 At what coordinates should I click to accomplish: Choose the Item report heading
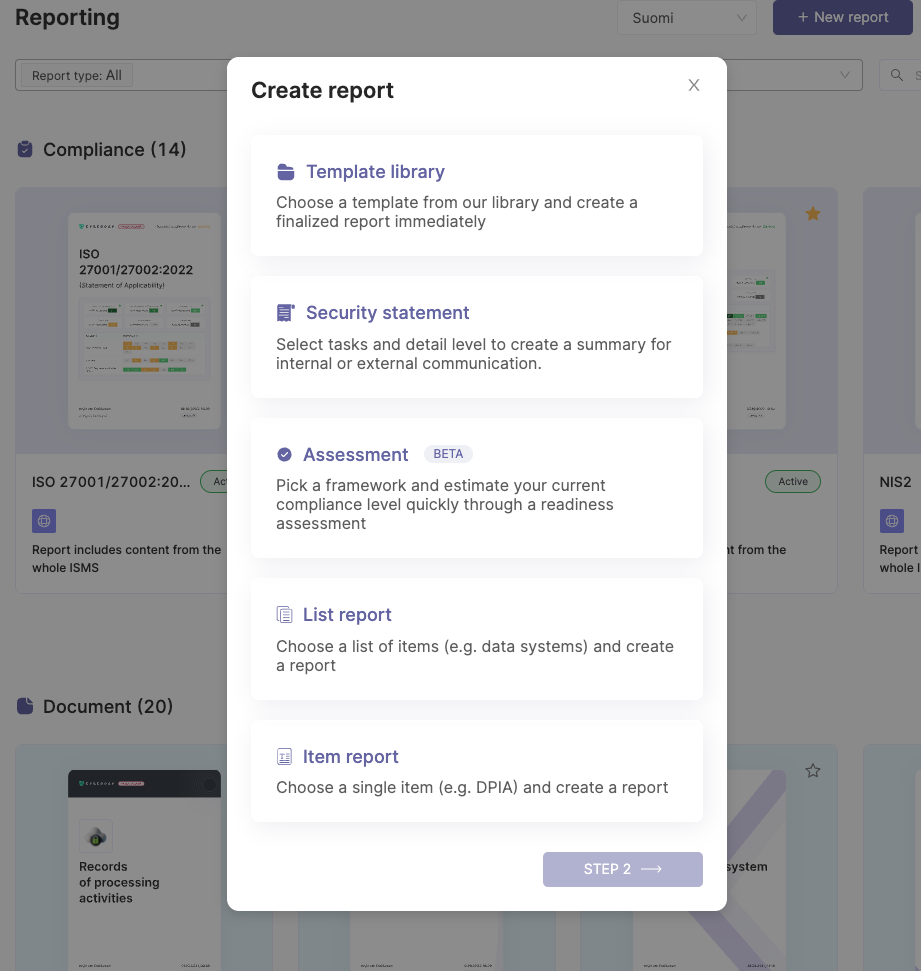pyautogui.click(x=351, y=757)
